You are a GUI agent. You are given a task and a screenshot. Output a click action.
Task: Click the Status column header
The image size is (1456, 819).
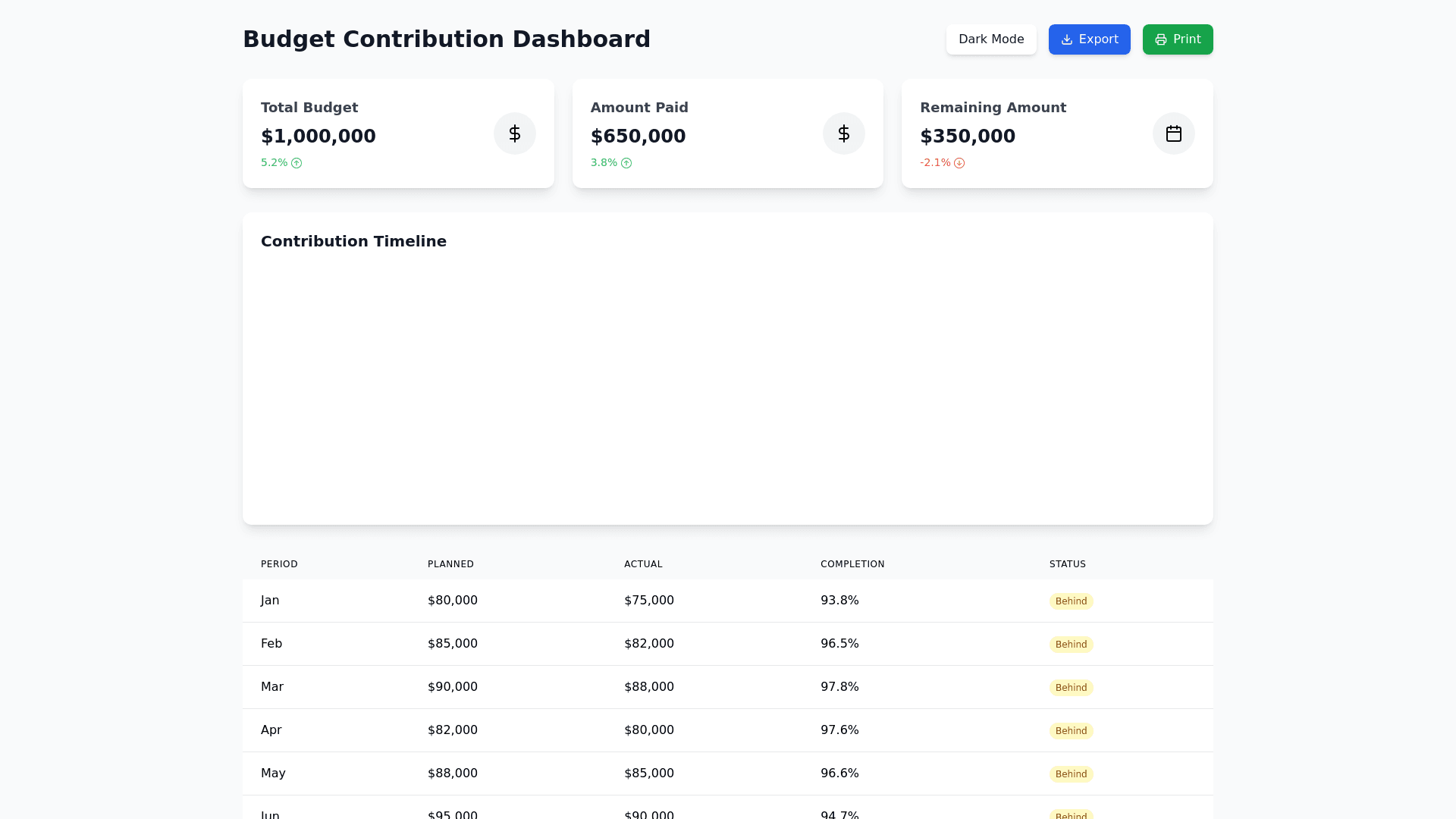(x=1067, y=564)
